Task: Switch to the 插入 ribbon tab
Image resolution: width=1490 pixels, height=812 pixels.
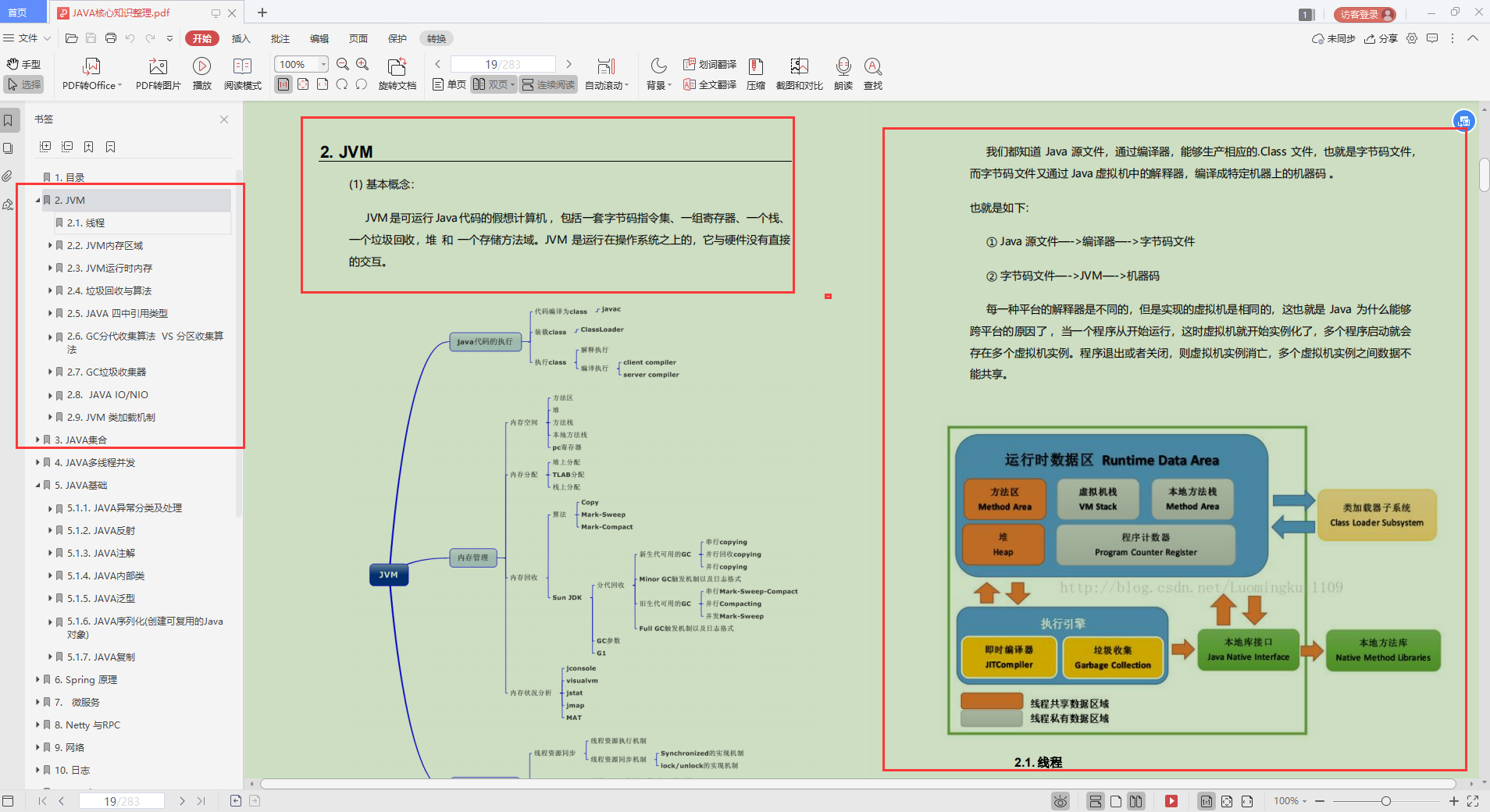Action: click(241, 37)
